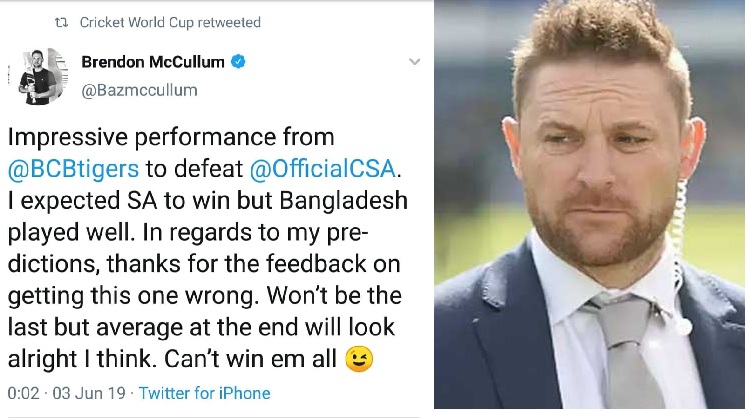Click the retweet arrows icon
This screenshot has height=418, width=750.
61,22
